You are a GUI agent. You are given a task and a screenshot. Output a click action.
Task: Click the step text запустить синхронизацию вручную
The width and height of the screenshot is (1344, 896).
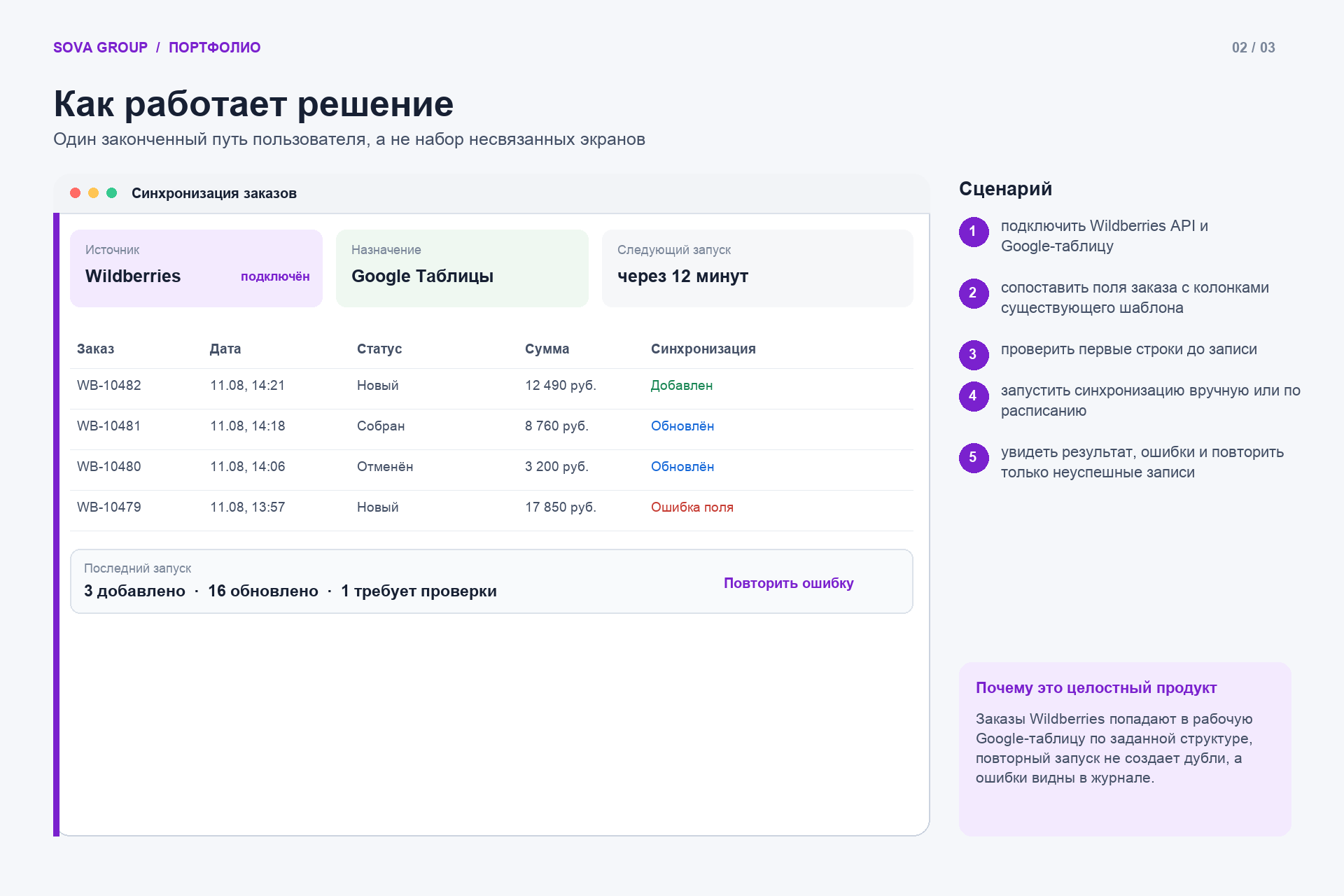1151,400
